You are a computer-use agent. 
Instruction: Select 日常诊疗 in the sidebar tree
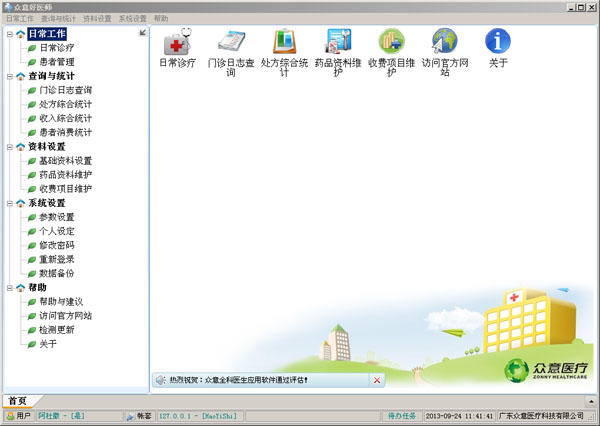coord(57,48)
